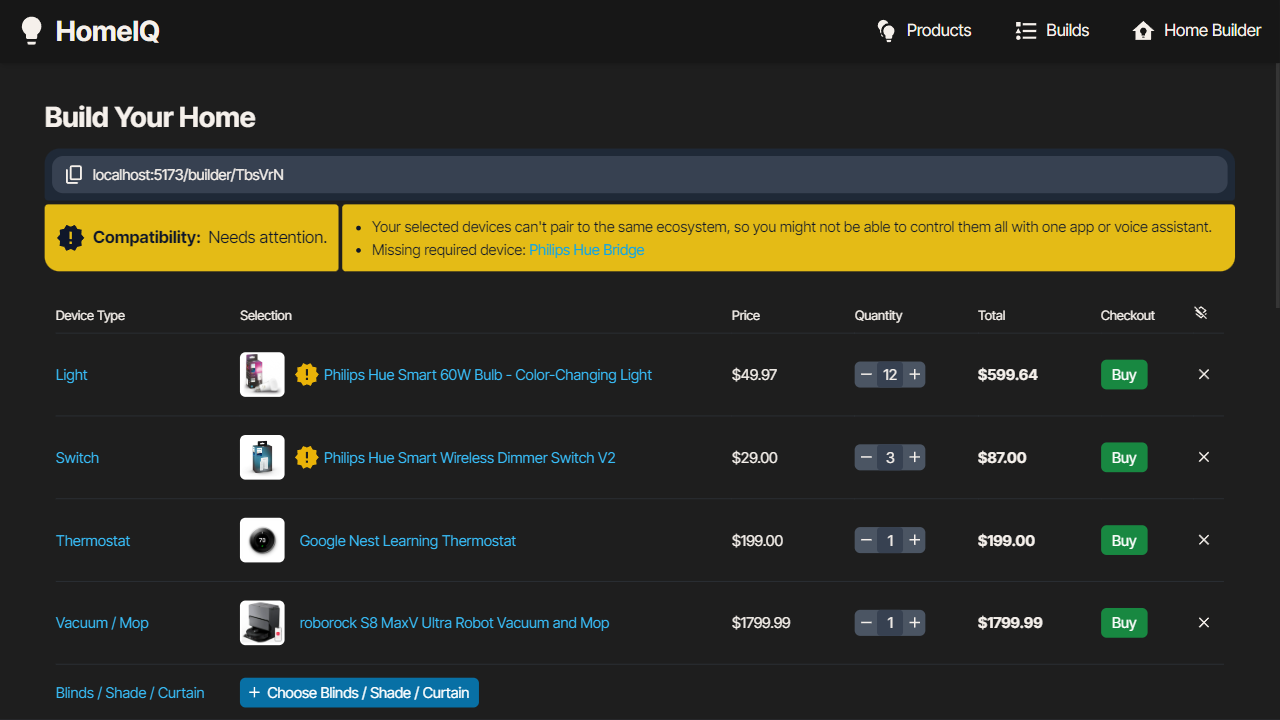Open the Philips Hue Bridge missing device link
1280x720 pixels.
coord(587,250)
